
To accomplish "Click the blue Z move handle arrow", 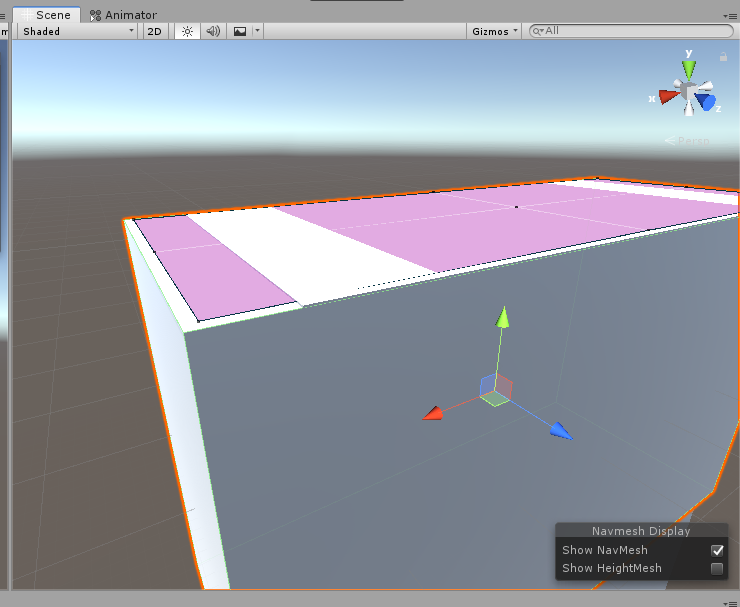I will 561,431.
